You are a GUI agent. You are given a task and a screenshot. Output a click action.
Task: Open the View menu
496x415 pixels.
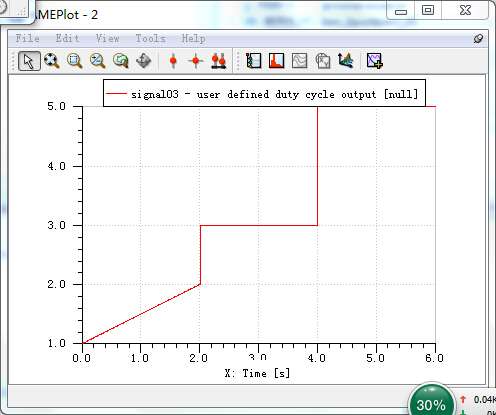click(x=107, y=38)
